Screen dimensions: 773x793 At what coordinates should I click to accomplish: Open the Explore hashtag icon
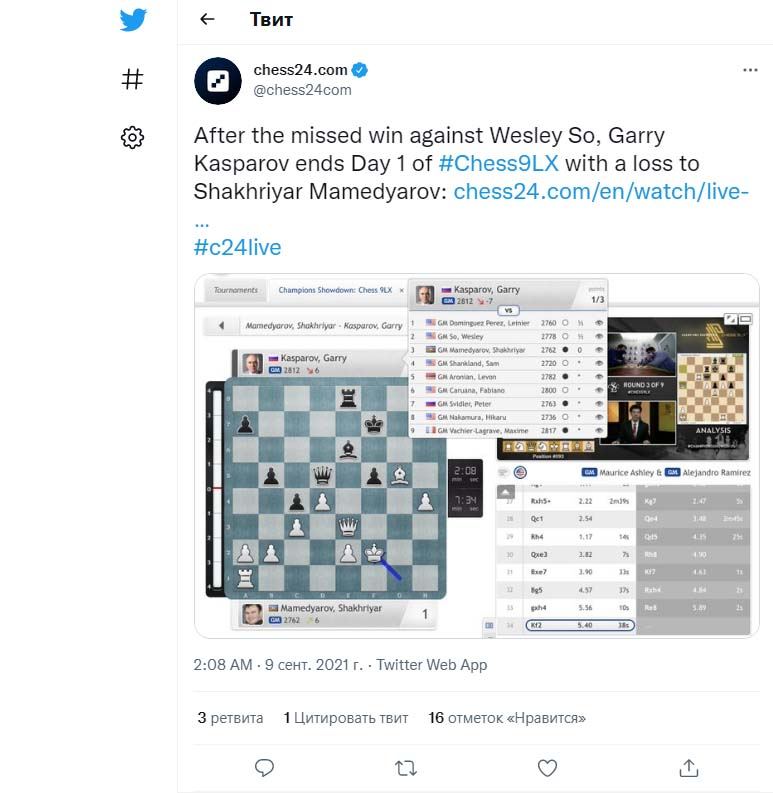(133, 79)
